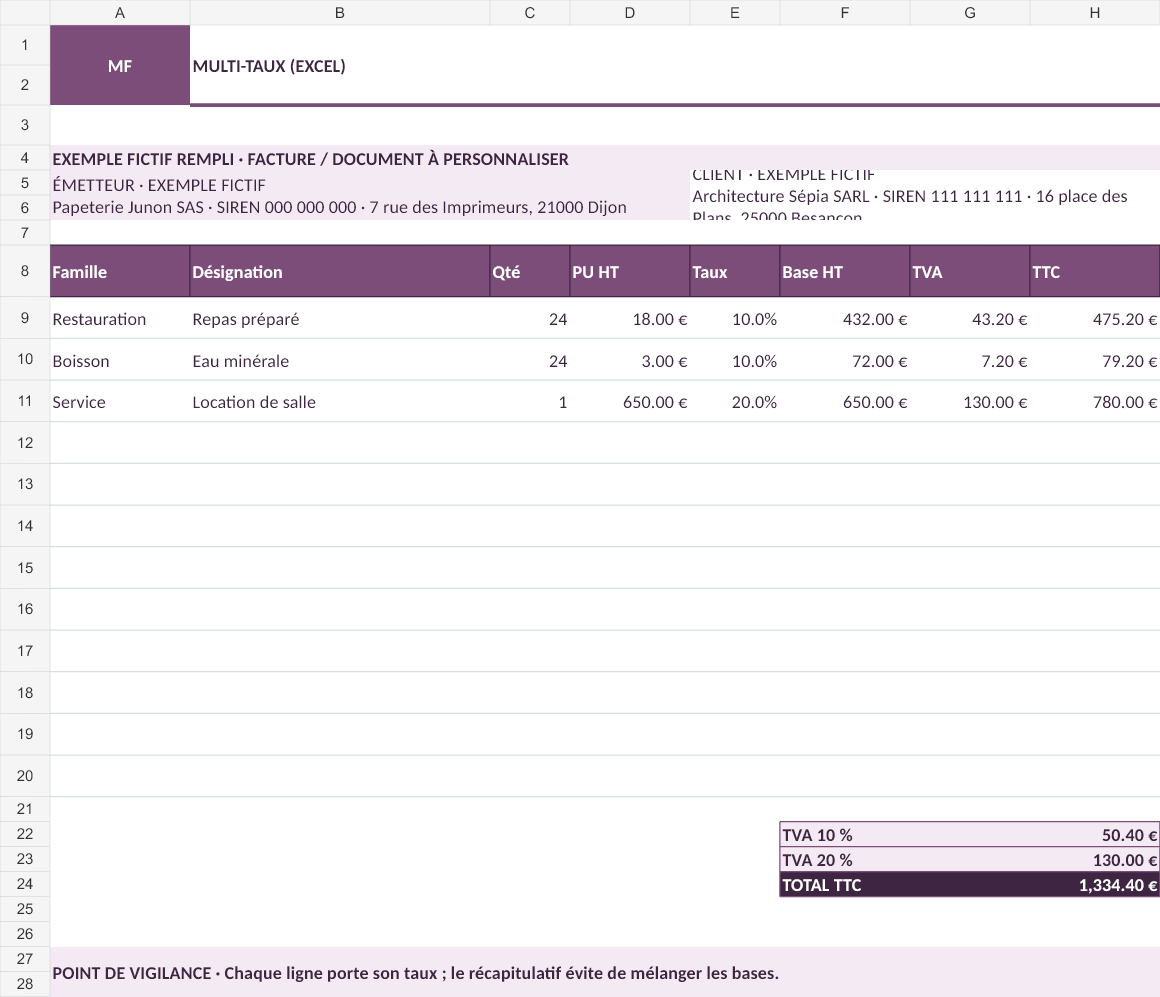This screenshot has height=997, width=1160.
Task: Select row 12 header
Action: pos(24,443)
